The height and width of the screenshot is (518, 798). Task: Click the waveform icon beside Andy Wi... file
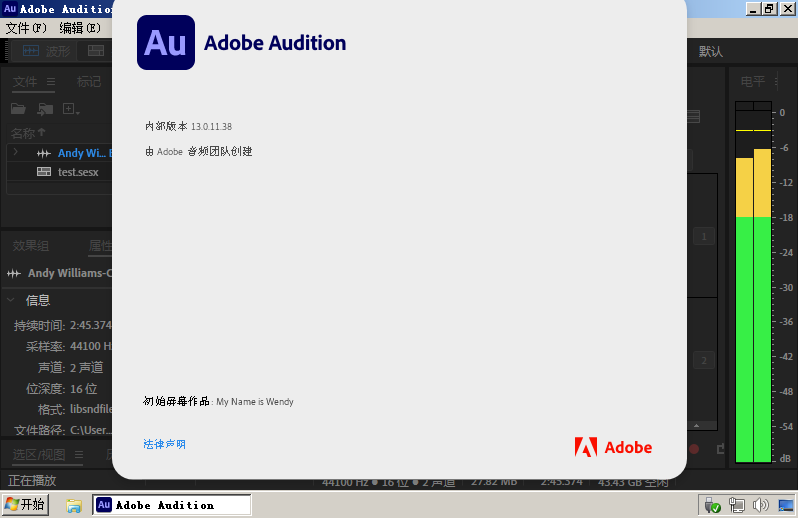[44, 153]
